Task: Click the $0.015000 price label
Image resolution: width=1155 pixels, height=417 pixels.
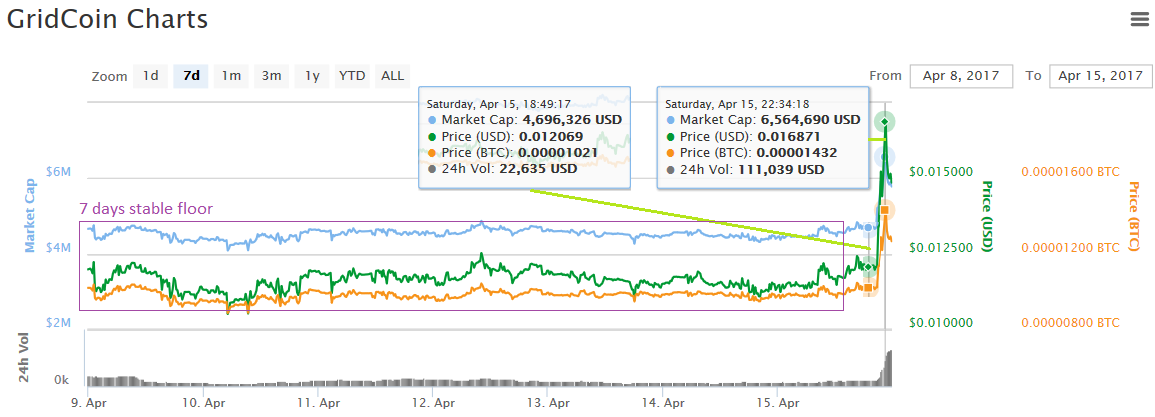Action: pyautogui.click(x=941, y=172)
